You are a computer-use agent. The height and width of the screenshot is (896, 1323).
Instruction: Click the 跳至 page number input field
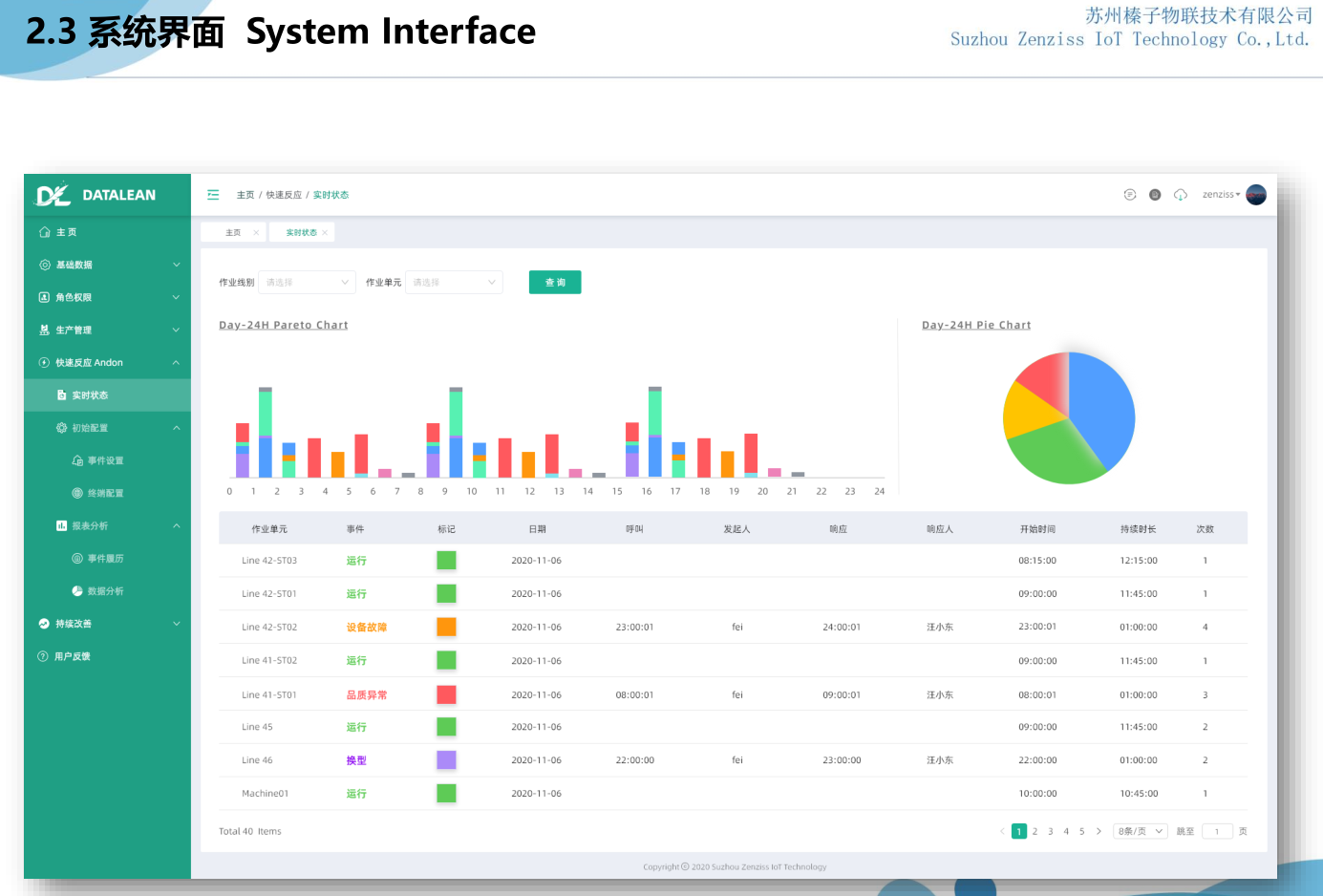(x=1217, y=831)
